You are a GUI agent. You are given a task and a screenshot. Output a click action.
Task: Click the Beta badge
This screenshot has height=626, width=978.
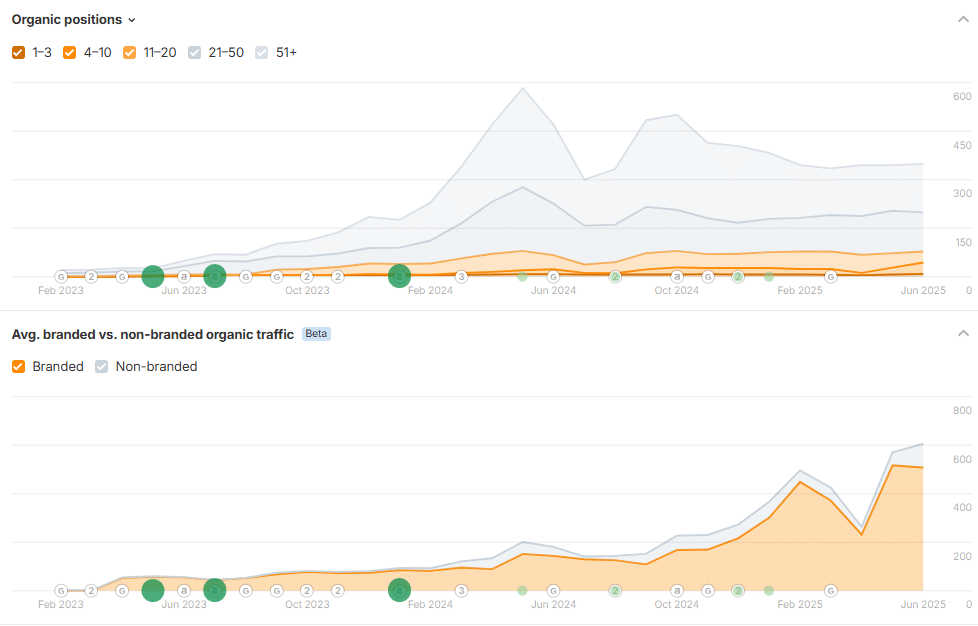click(x=316, y=334)
